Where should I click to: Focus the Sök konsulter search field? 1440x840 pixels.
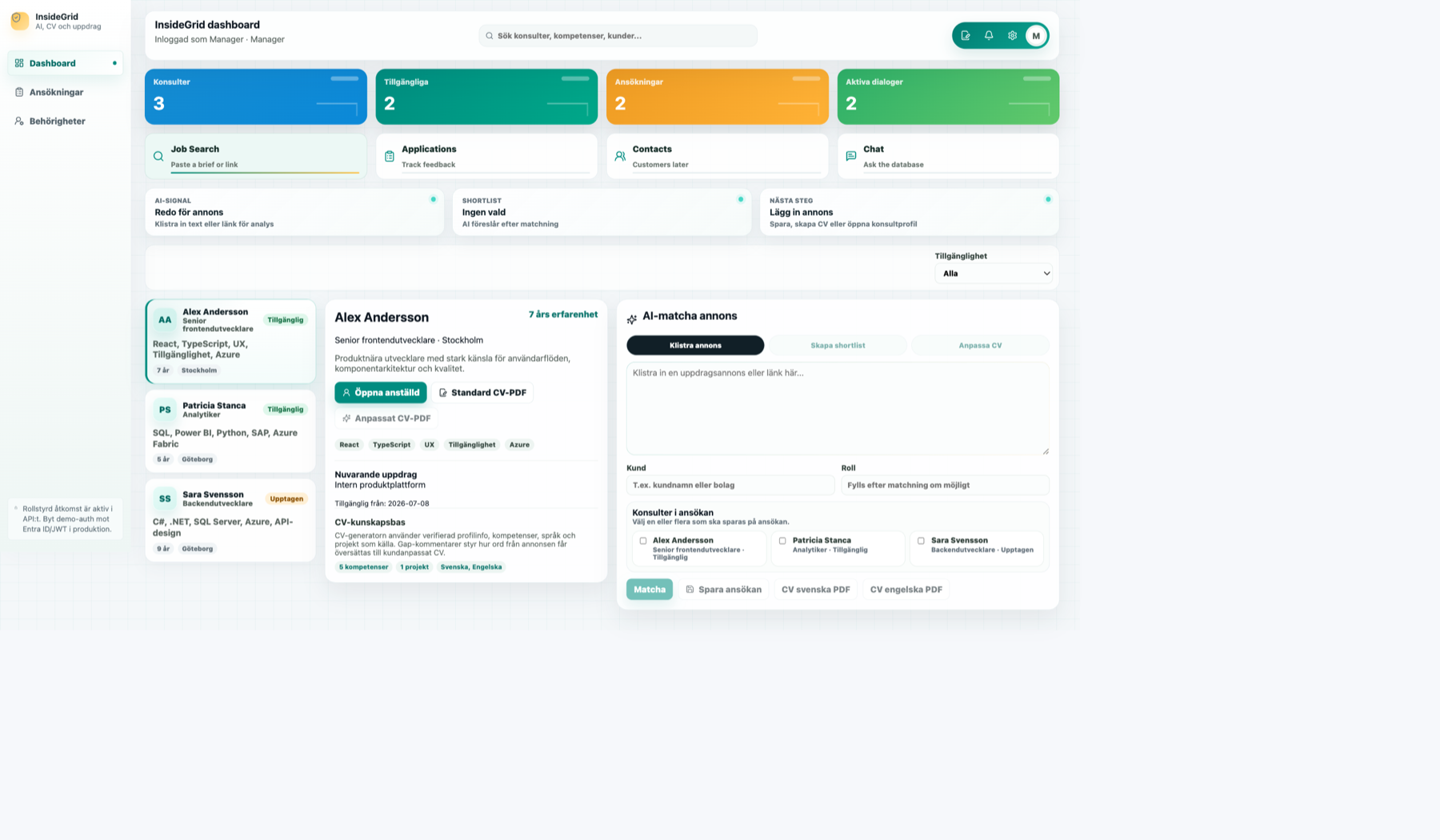[x=618, y=35]
